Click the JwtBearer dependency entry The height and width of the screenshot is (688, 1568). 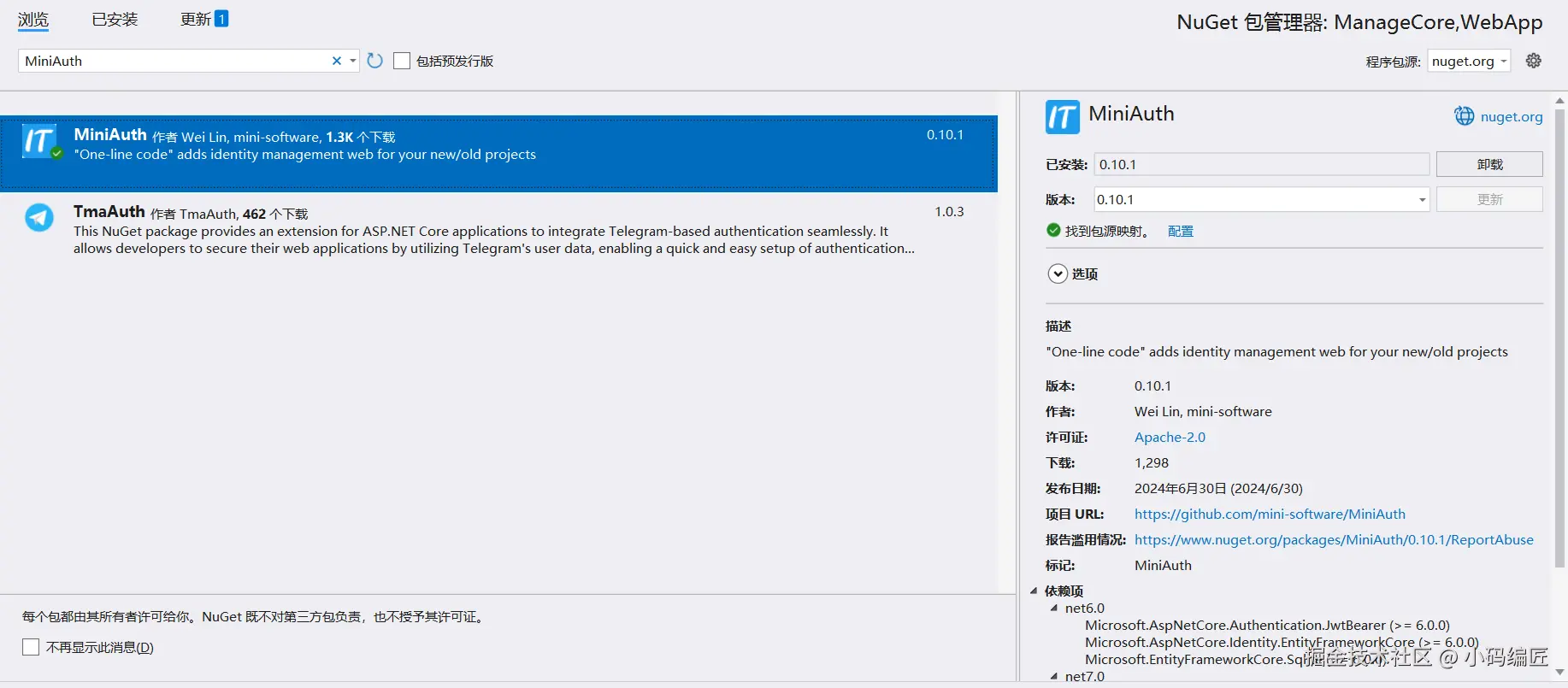(1267, 625)
